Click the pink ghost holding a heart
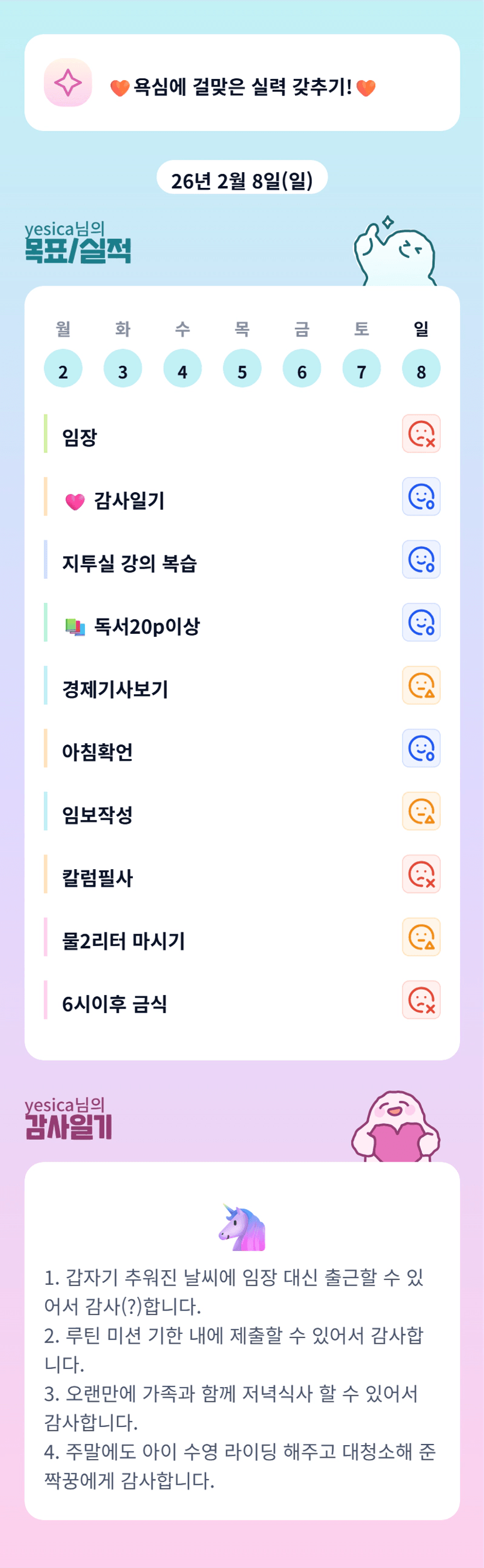 pos(396,1127)
